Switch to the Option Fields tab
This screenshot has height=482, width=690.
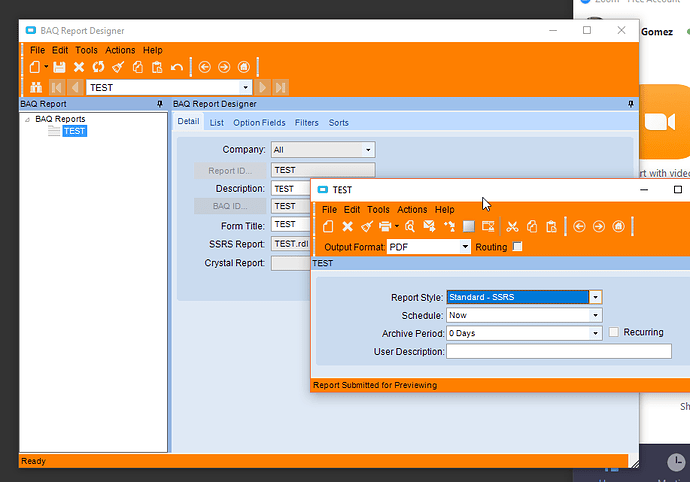pos(259,123)
